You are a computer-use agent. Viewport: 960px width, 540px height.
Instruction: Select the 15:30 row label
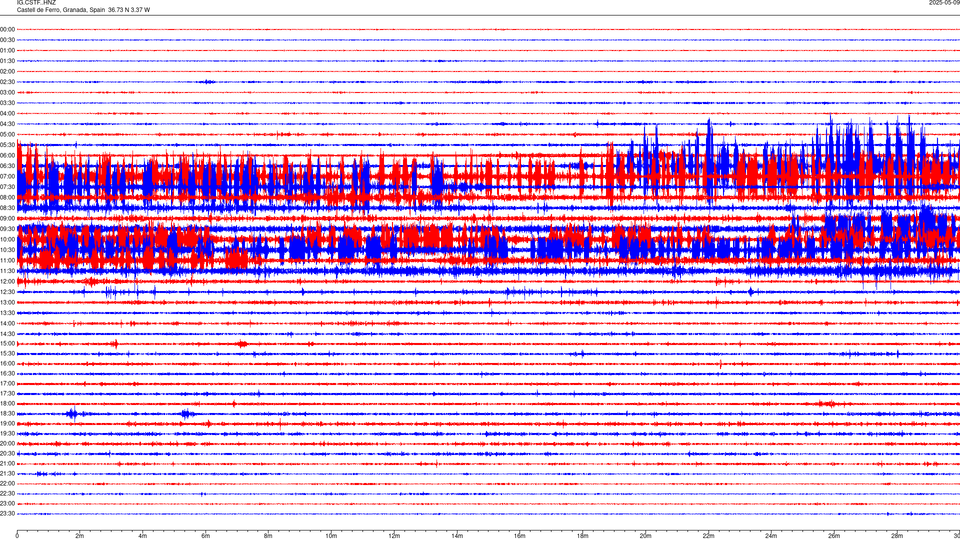(7, 354)
